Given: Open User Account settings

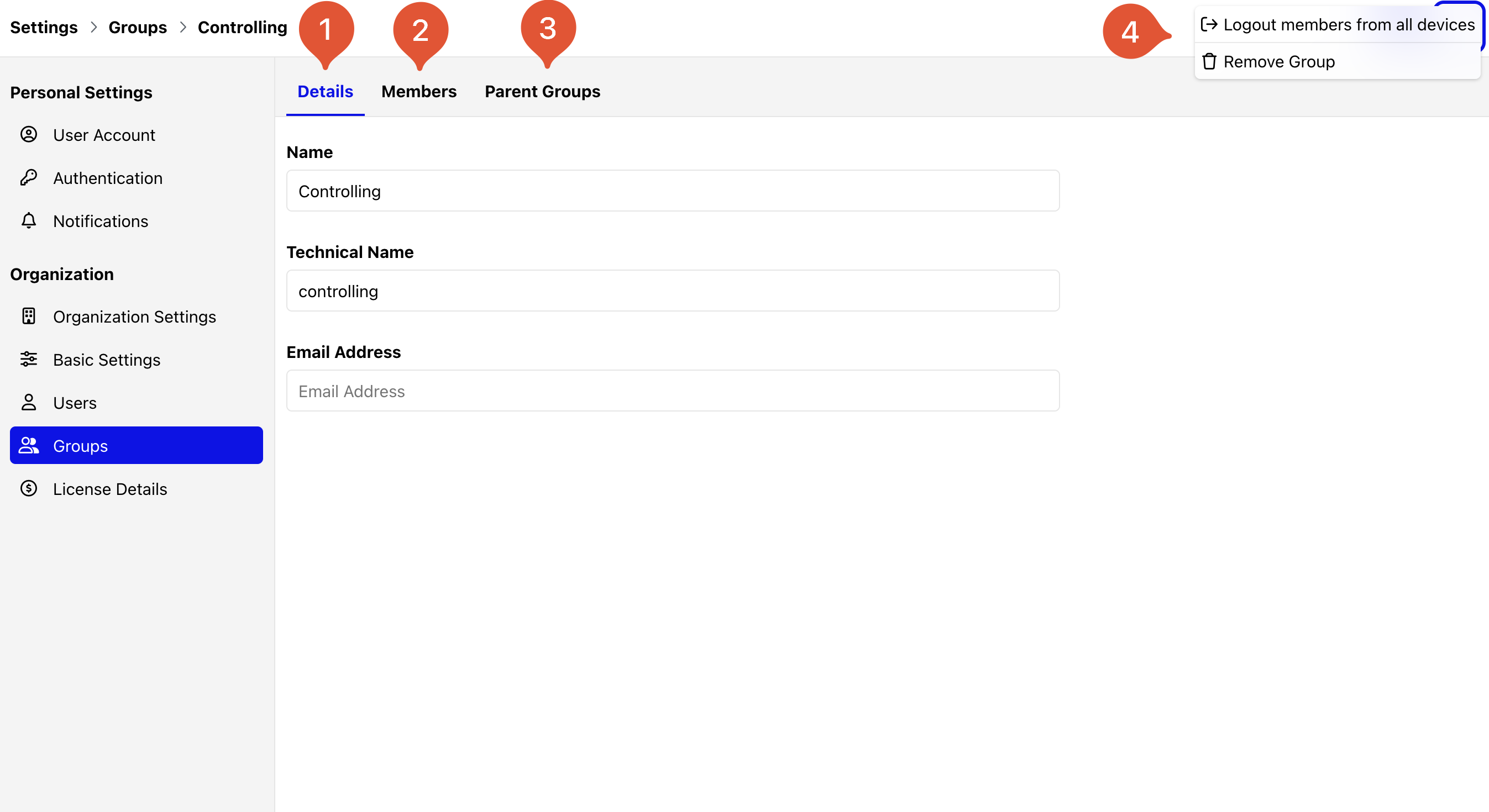Looking at the screenshot, I should tap(137, 135).
